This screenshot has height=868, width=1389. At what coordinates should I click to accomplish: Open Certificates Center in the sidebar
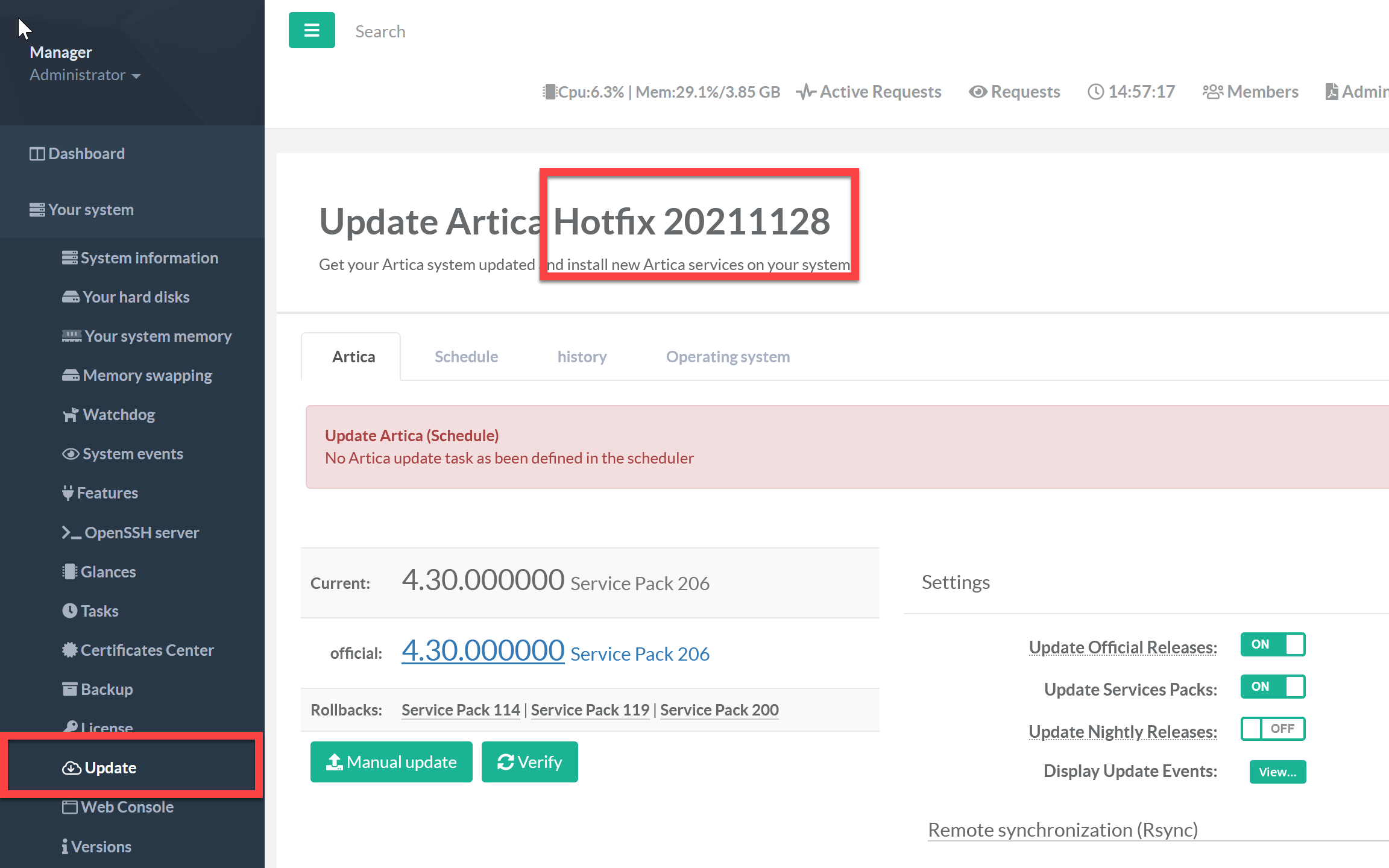point(146,650)
